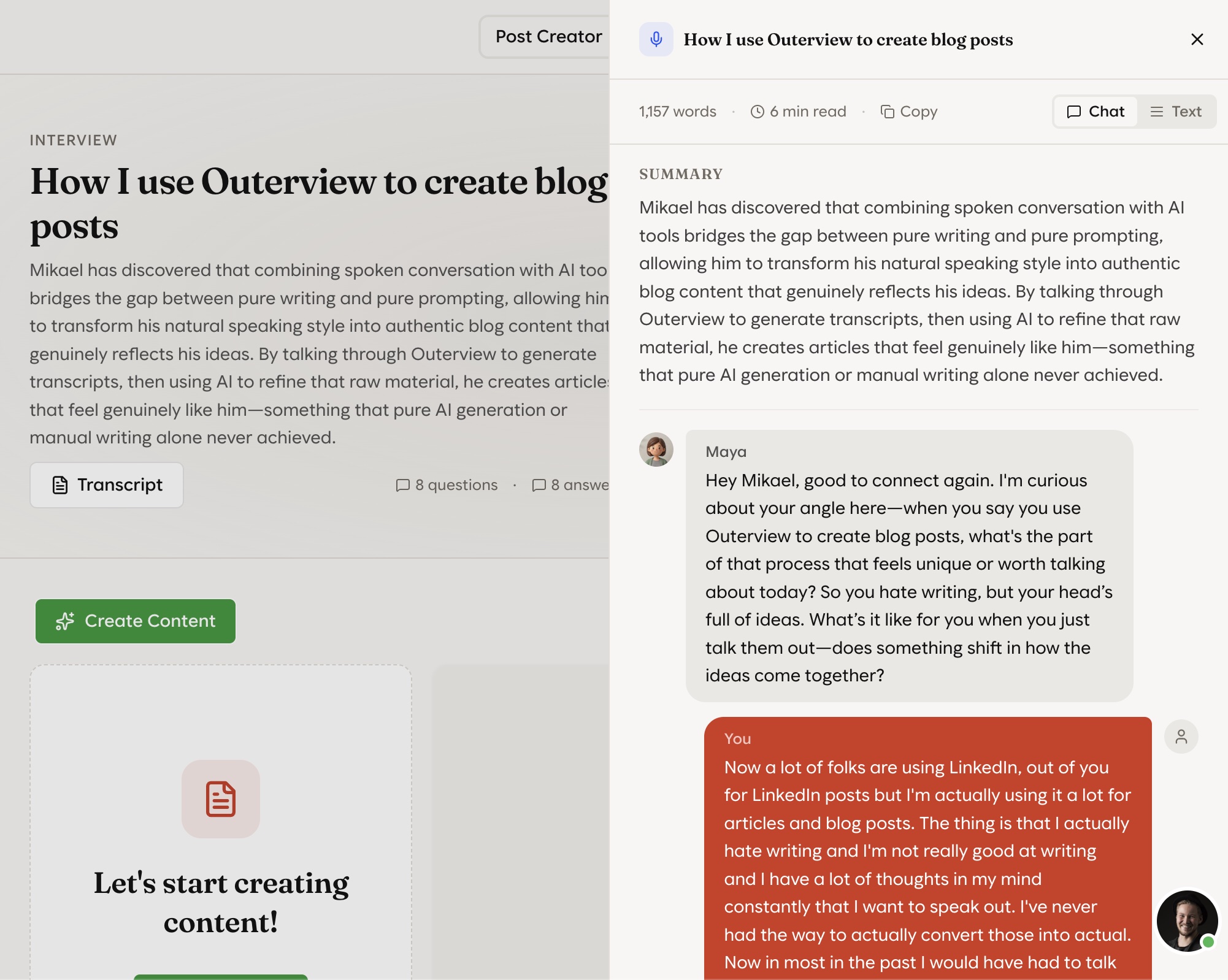Screen dimensions: 1228x980
Task: Click the summary paragraph in the side panel
Action: pos(917,291)
